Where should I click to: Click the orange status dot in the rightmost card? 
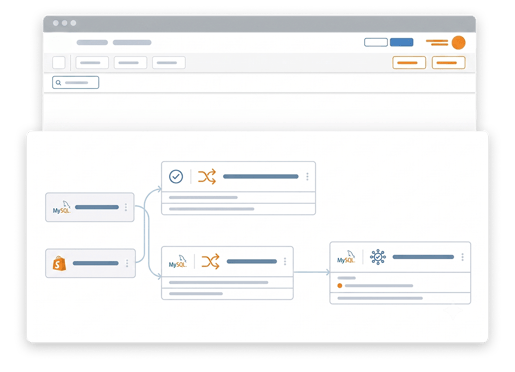point(340,286)
